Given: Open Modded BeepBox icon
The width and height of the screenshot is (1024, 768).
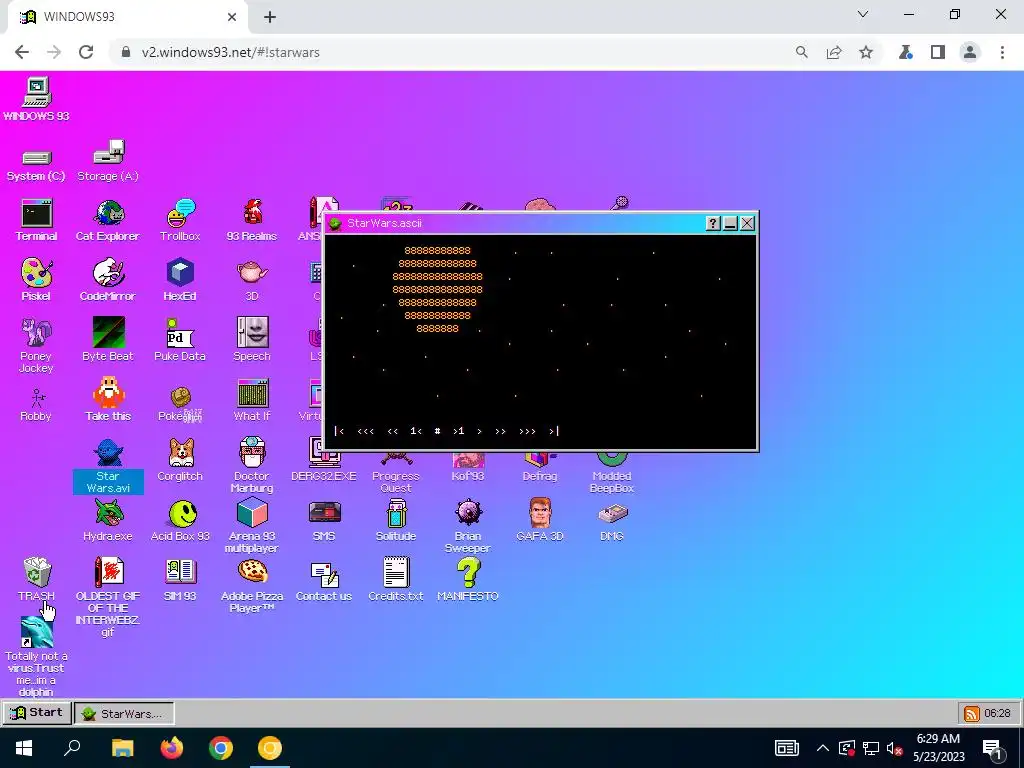Looking at the screenshot, I should pos(612,458).
